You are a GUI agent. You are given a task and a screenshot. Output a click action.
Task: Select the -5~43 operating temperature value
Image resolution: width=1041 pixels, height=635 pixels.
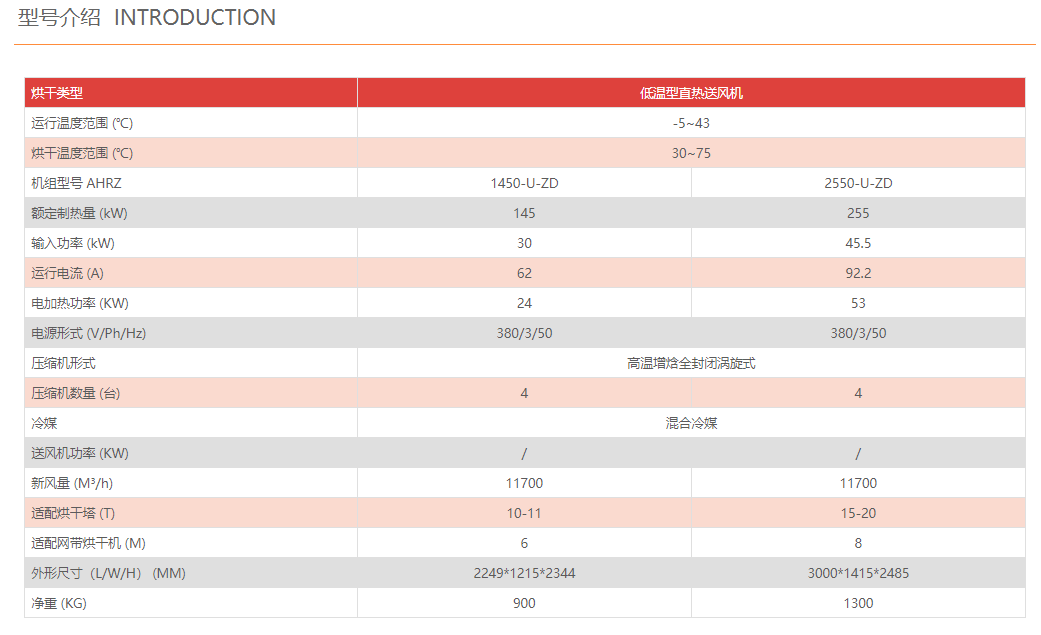pyautogui.click(x=691, y=123)
